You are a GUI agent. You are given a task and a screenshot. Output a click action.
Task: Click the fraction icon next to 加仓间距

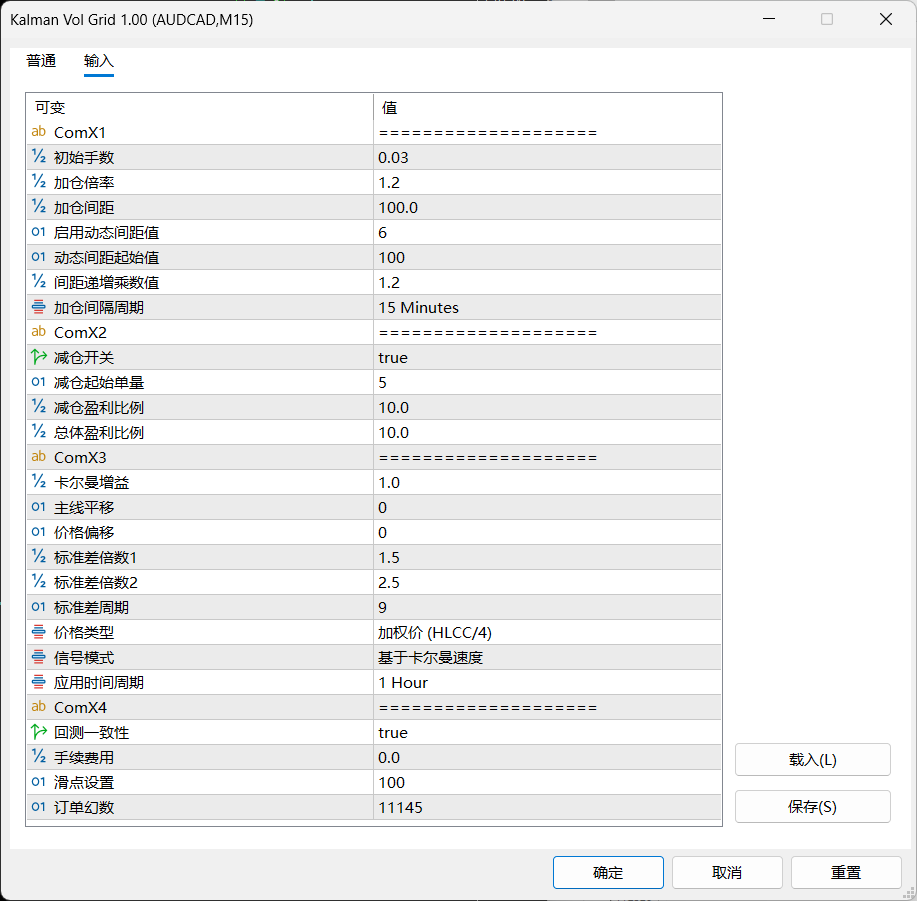(39, 207)
